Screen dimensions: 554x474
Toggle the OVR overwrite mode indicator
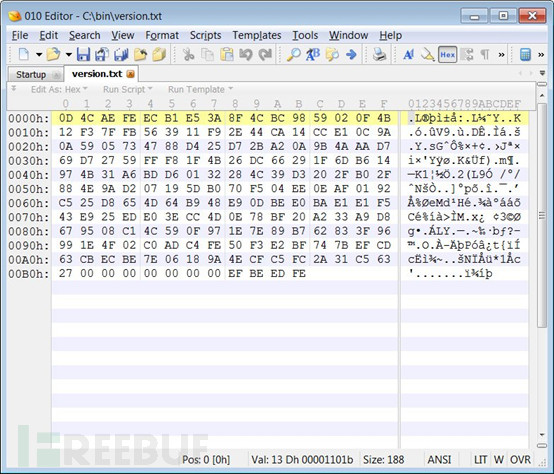(x=520, y=460)
